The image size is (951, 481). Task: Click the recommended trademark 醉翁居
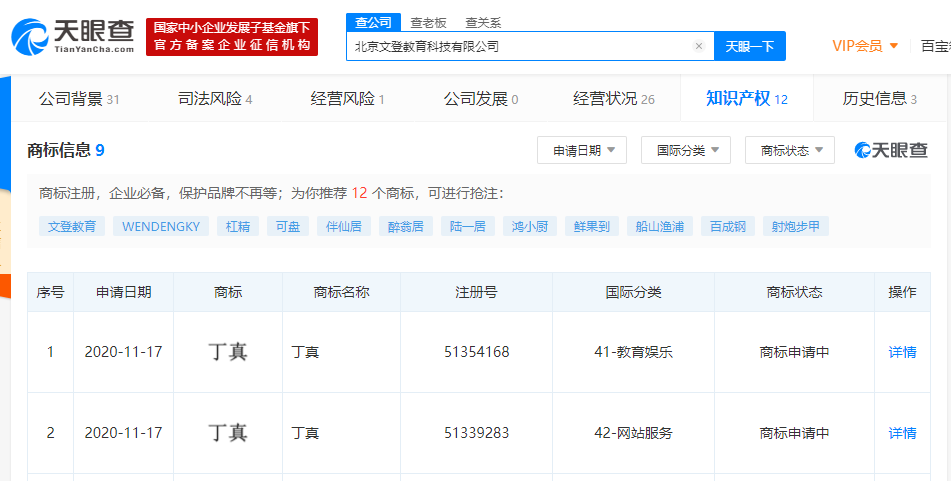(x=406, y=226)
